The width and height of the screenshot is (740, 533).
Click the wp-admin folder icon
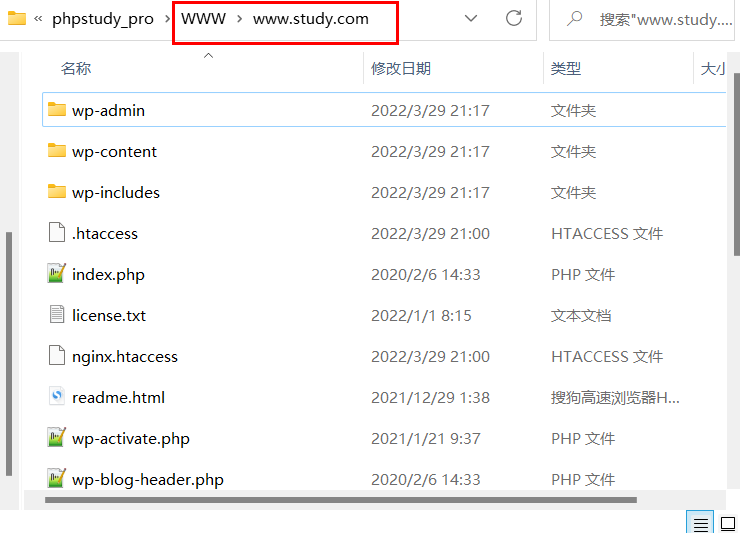click(x=57, y=110)
